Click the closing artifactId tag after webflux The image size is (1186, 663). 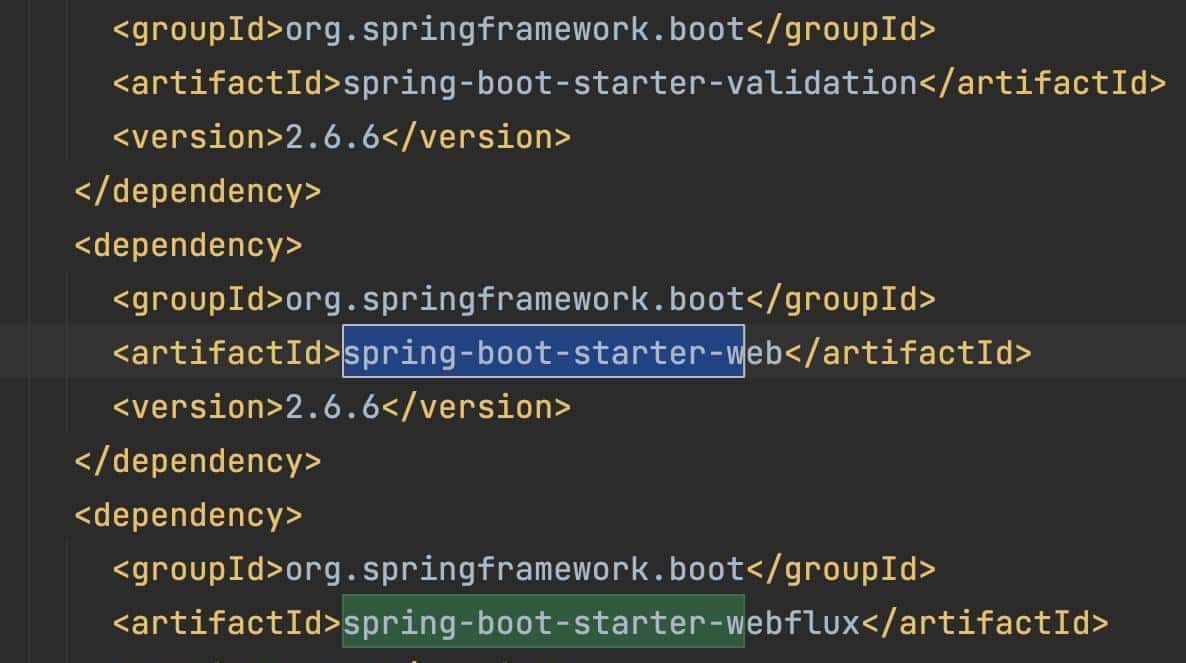(985, 623)
